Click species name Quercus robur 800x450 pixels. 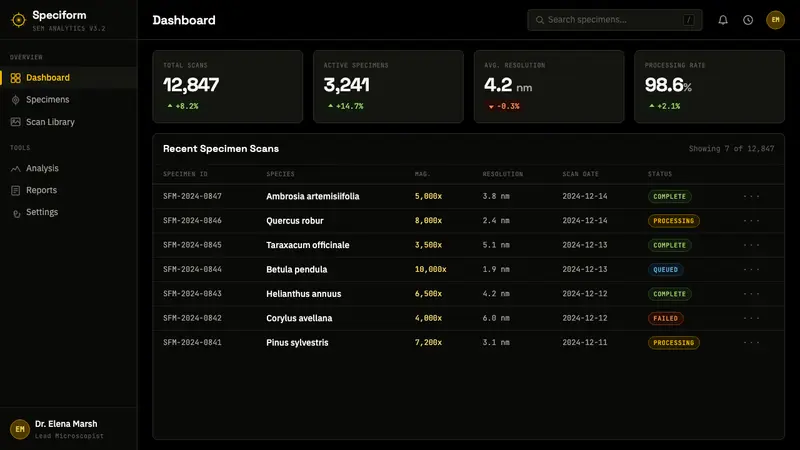click(295, 221)
